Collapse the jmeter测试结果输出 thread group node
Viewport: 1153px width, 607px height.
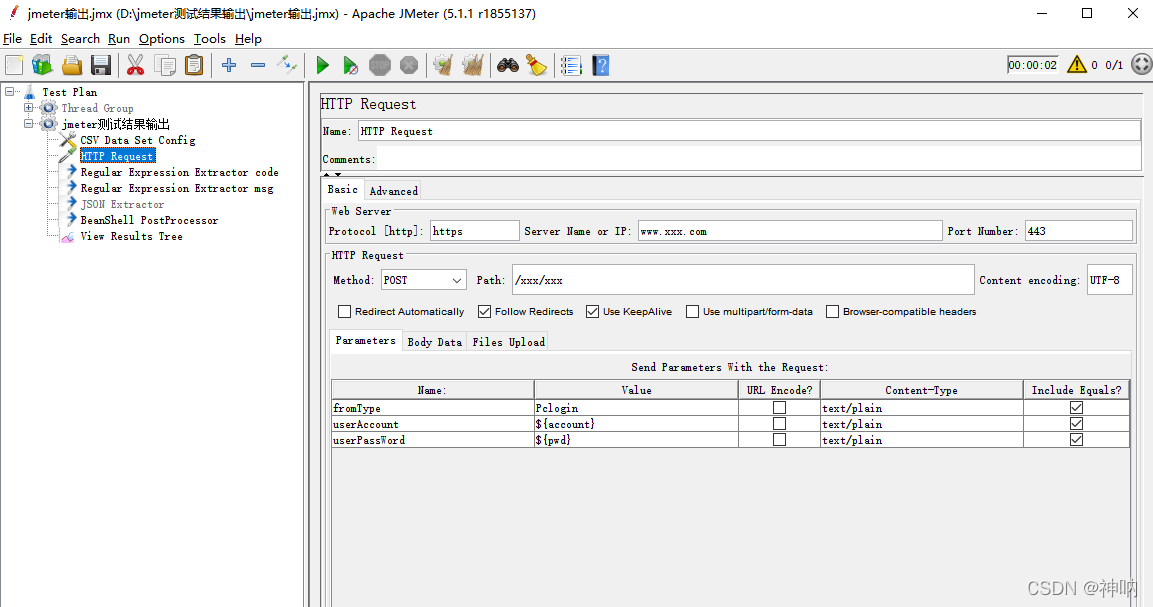(x=29, y=124)
